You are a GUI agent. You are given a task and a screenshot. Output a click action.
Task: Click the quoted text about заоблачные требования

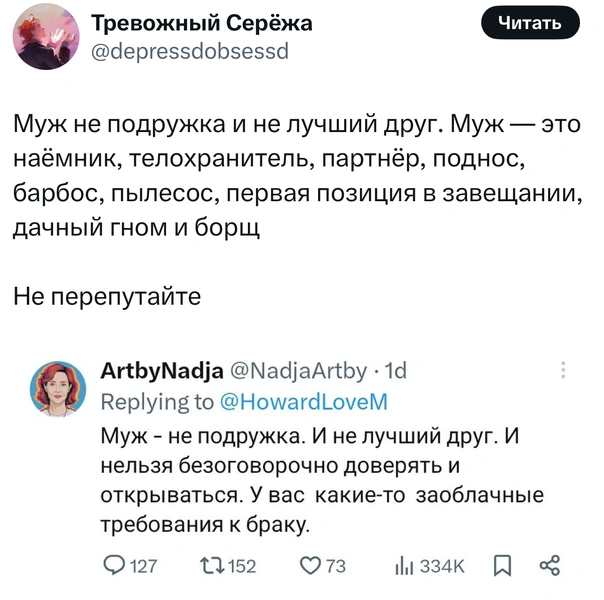[320, 480]
